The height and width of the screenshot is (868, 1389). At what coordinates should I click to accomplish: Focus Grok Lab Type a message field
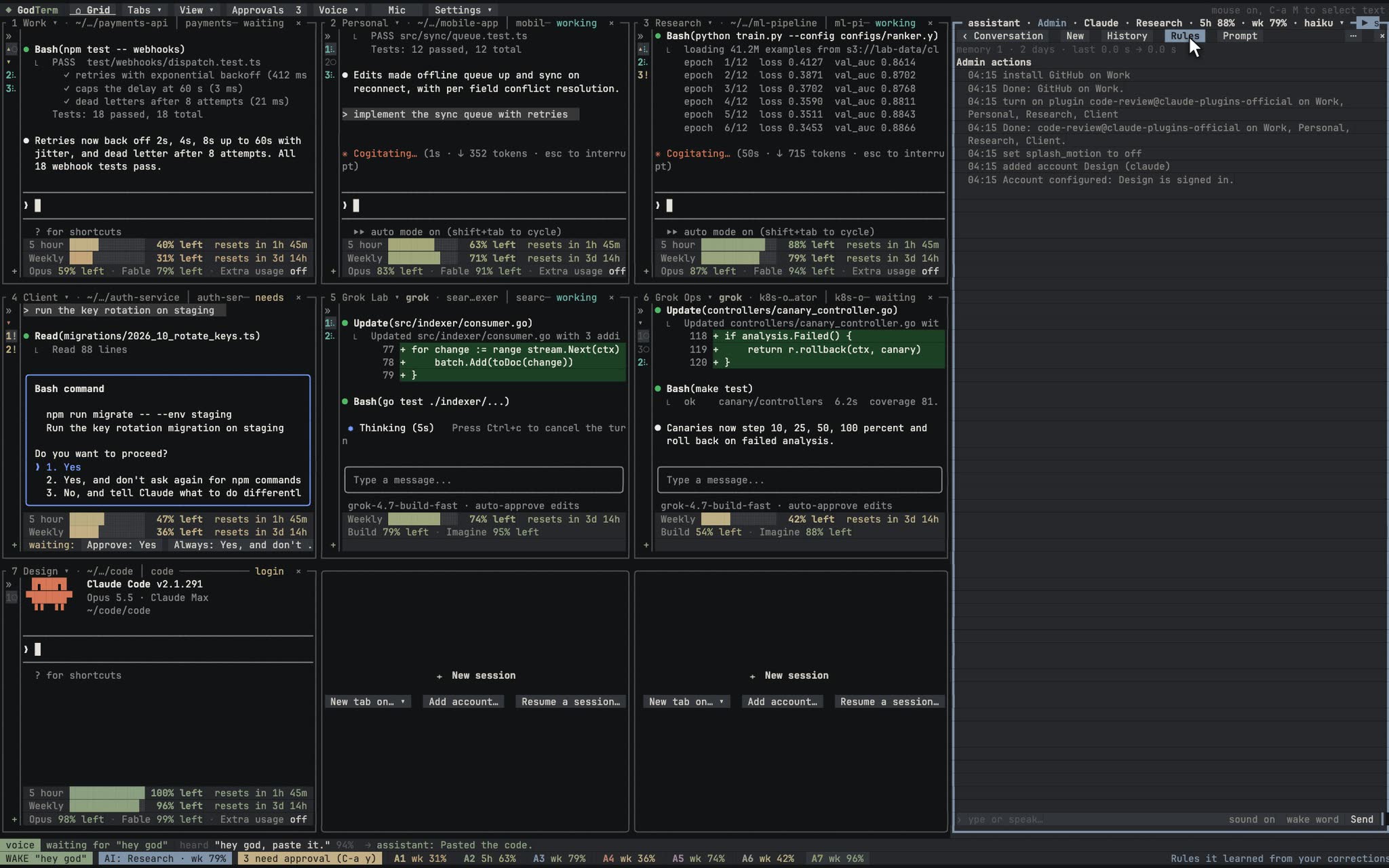pos(484,480)
